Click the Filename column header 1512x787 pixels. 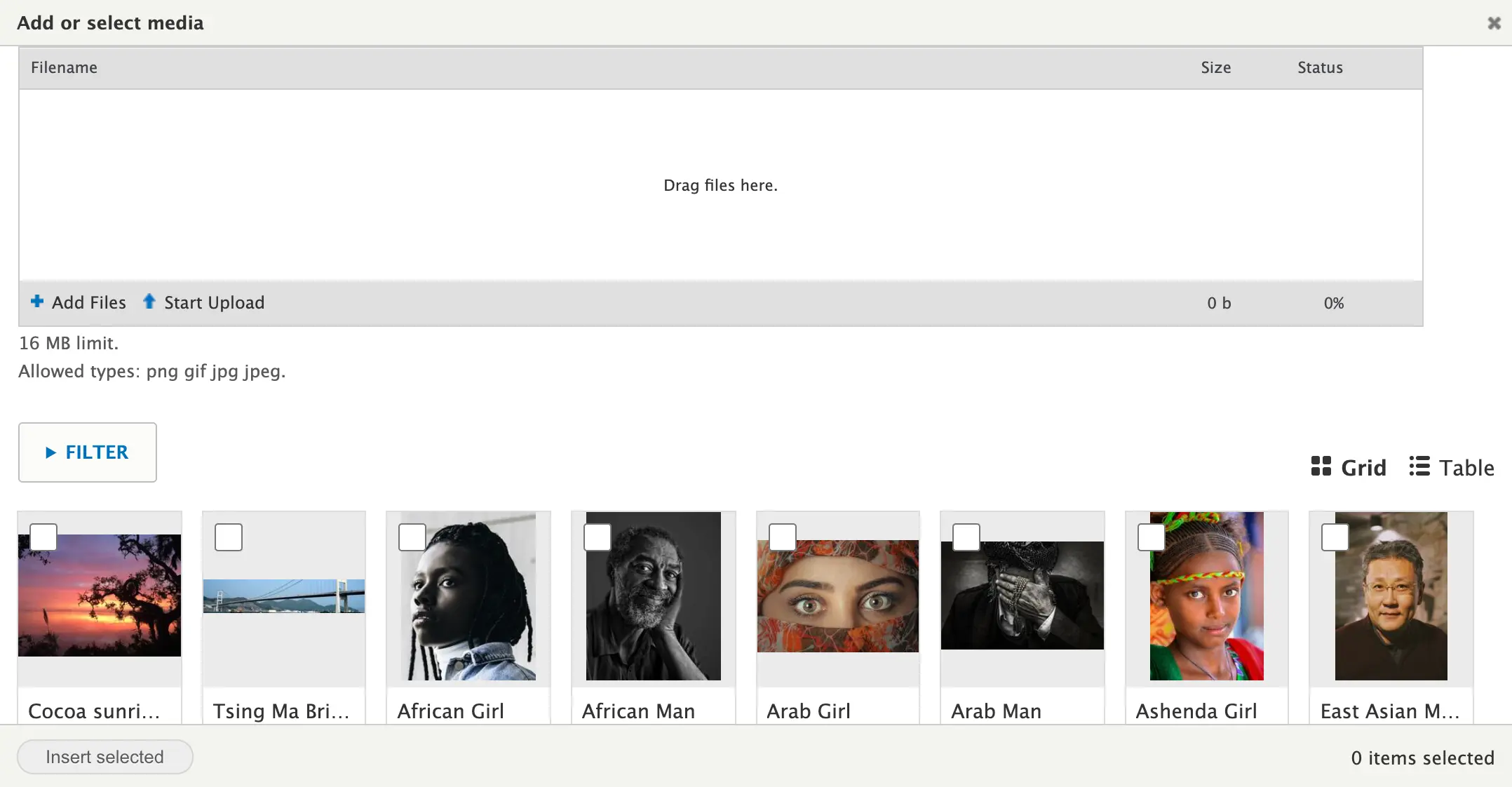pos(64,67)
